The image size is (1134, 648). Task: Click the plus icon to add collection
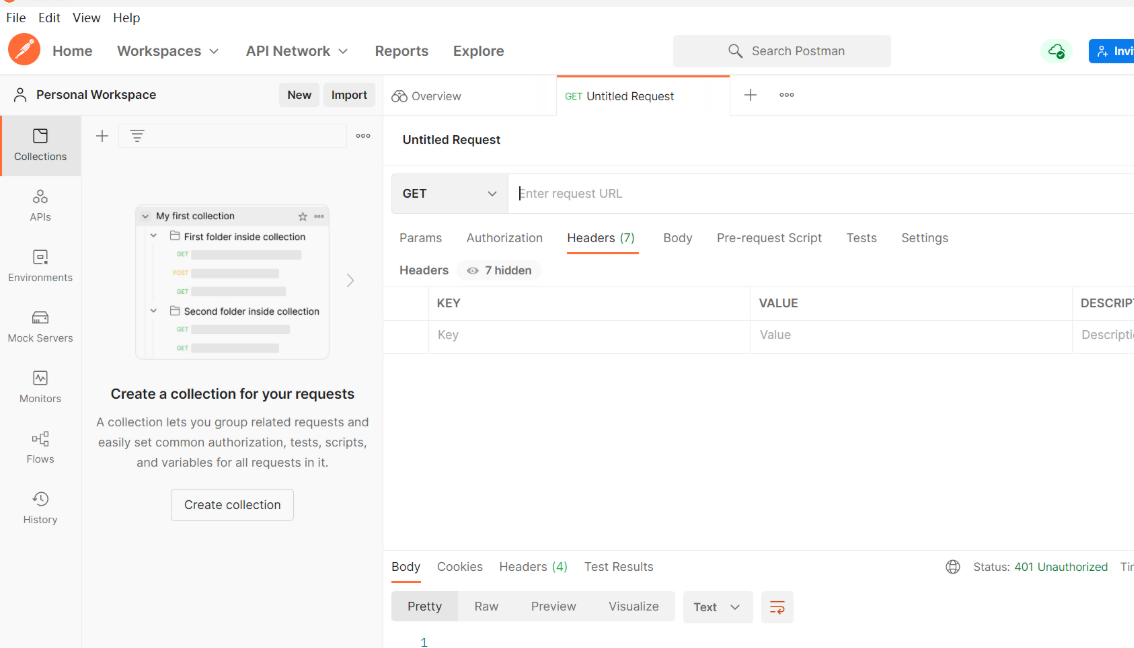click(x=102, y=136)
